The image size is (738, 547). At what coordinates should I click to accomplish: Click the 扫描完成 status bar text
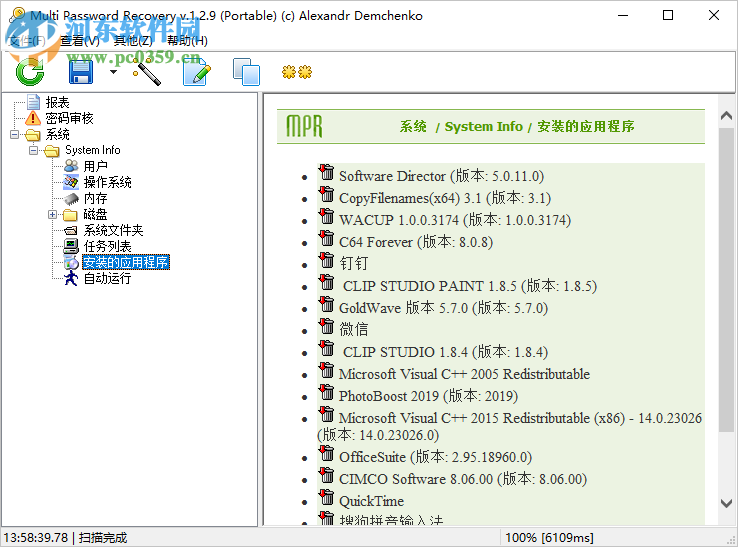click(103, 538)
